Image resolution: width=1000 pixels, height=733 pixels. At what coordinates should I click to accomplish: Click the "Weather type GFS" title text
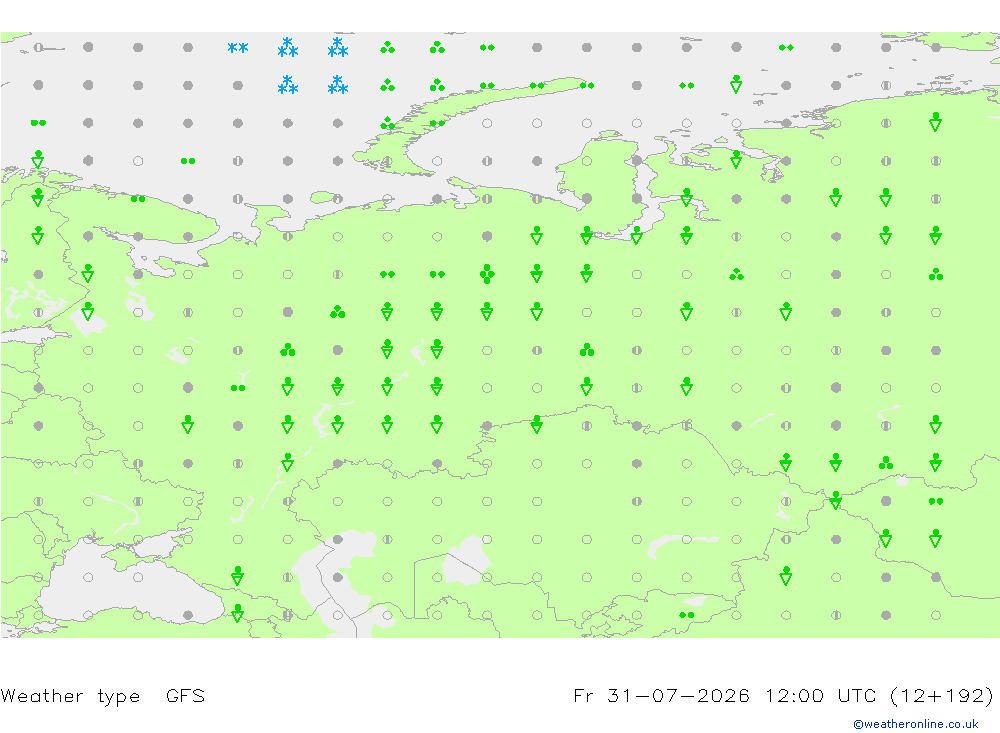pyautogui.click(x=103, y=695)
